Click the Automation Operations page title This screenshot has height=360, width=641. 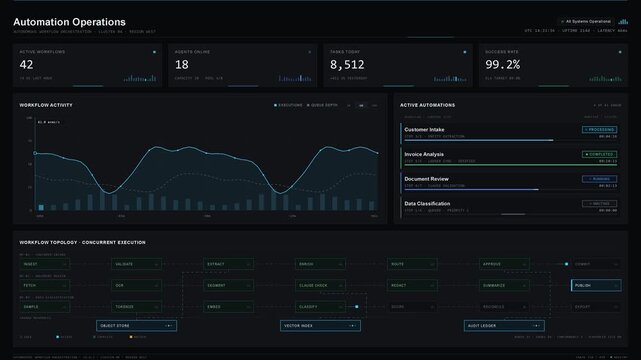[x=69, y=22]
